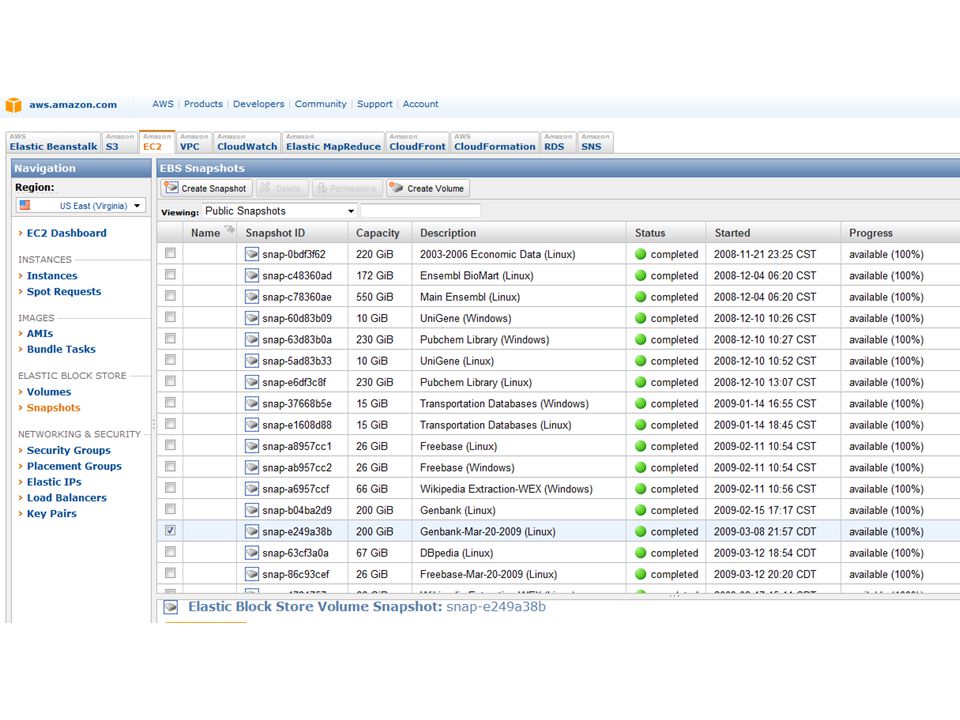Switch to the CloudFront tab
Viewport: 960px width, 720px height.
[418, 143]
